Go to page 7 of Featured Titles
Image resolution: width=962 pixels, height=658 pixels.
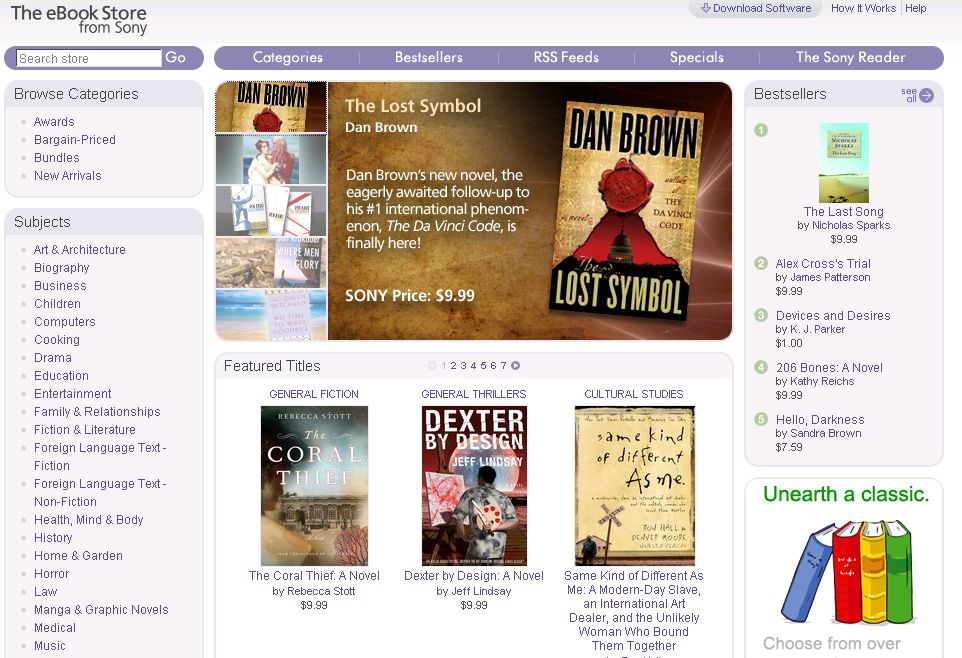(x=503, y=365)
